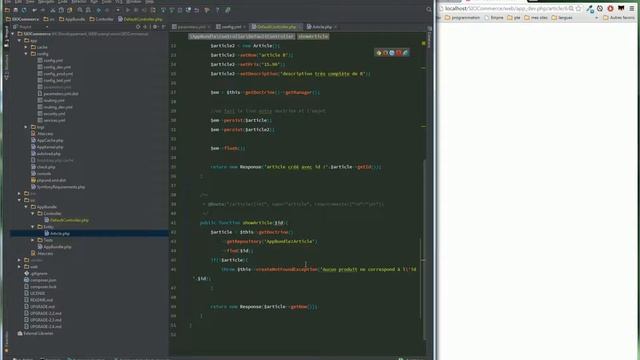Click the Undo toolbar icon
This screenshot has height=360, width=640.
(x=35, y=10)
